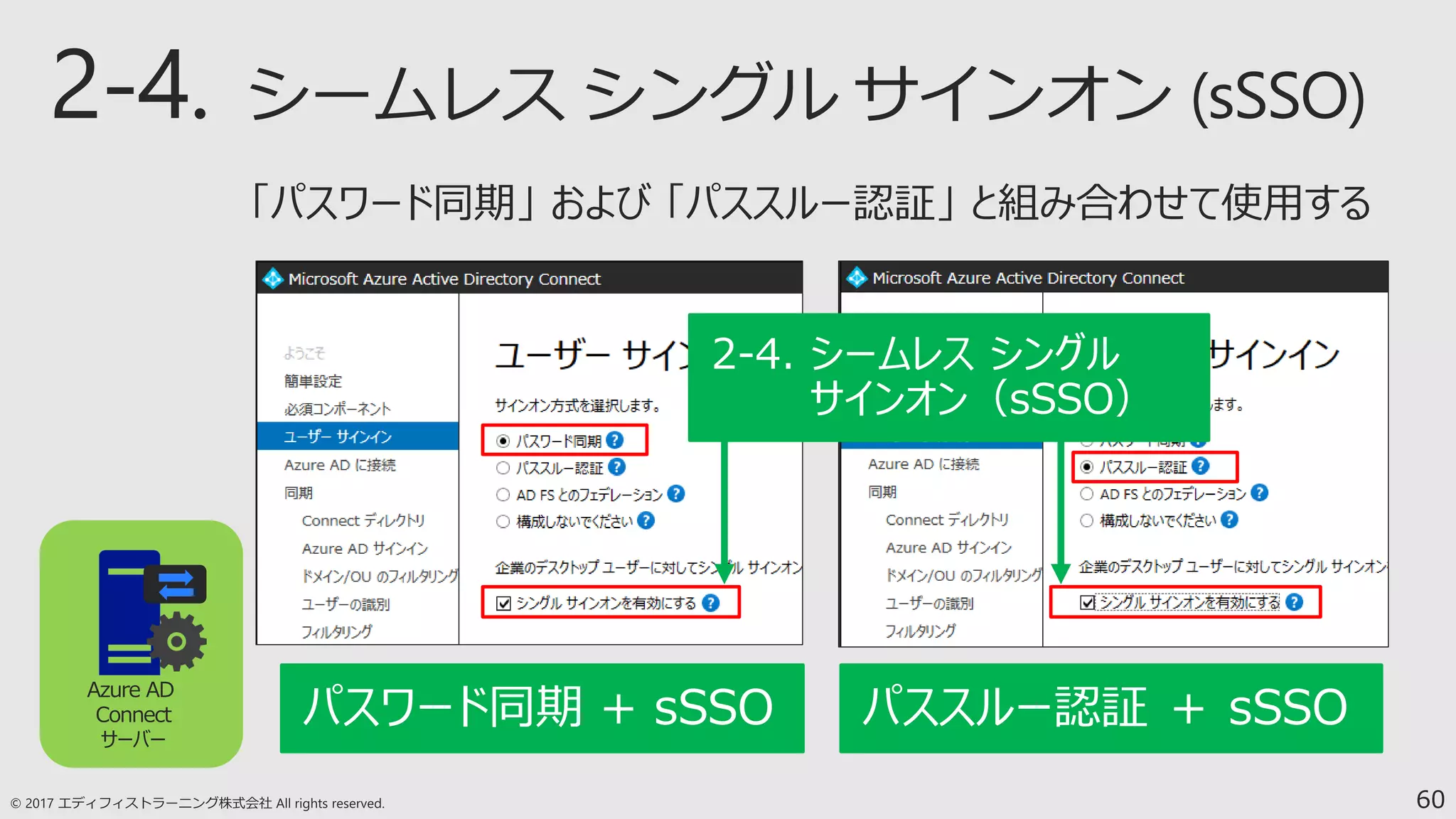Click the Azure AD Connect logo in right window title bar
The height and width of the screenshot is (819, 1456).
[857, 278]
